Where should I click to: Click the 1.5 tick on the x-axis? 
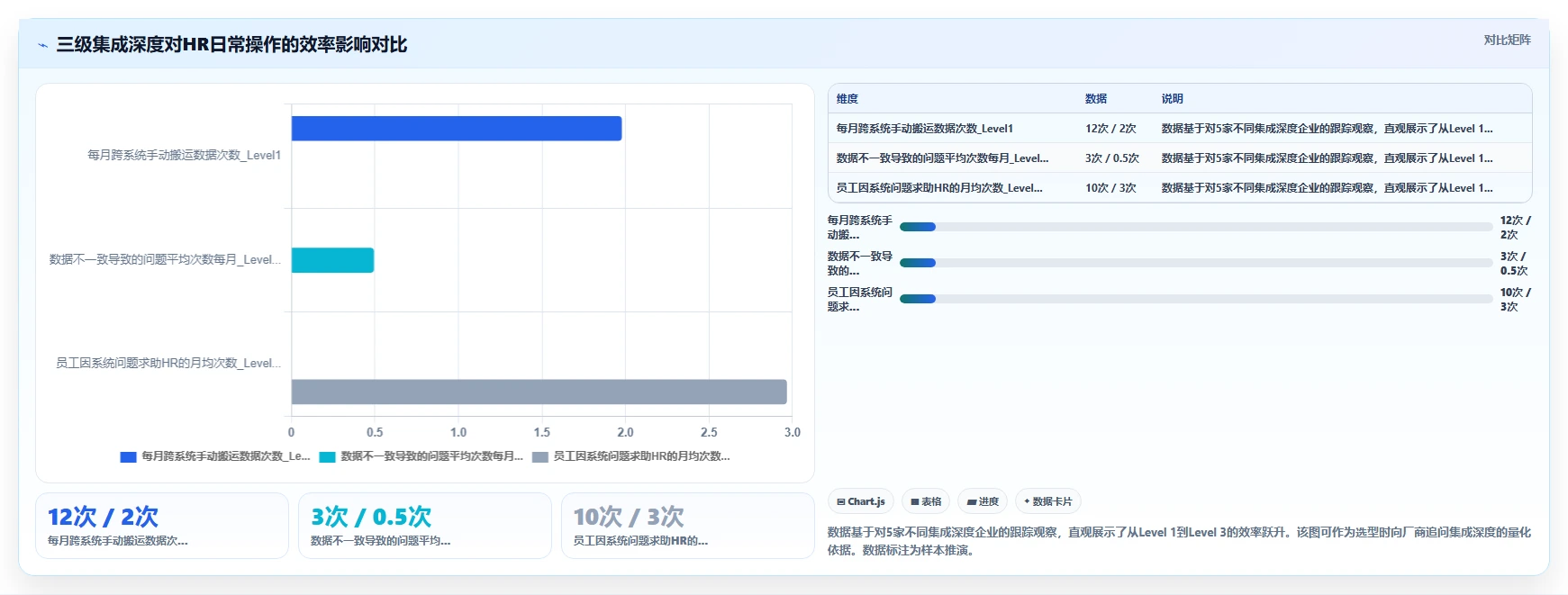click(542, 432)
